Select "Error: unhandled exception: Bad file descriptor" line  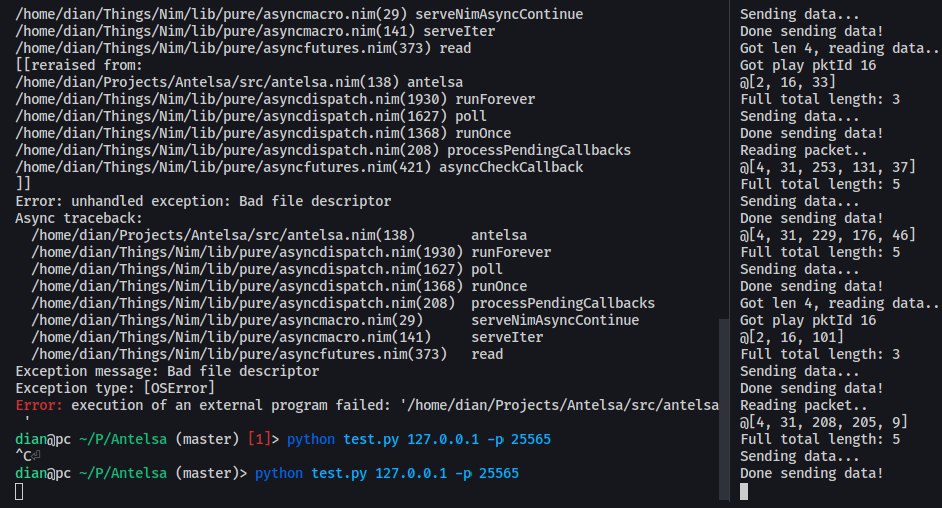click(203, 201)
